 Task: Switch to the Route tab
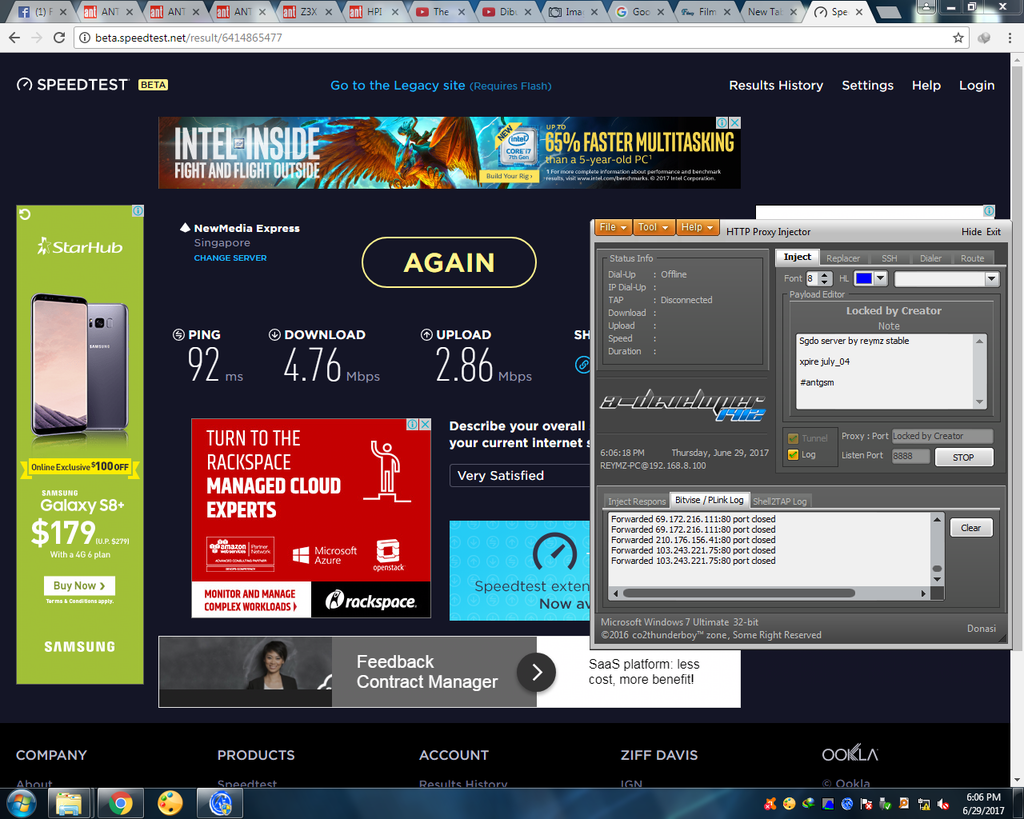coord(972,258)
